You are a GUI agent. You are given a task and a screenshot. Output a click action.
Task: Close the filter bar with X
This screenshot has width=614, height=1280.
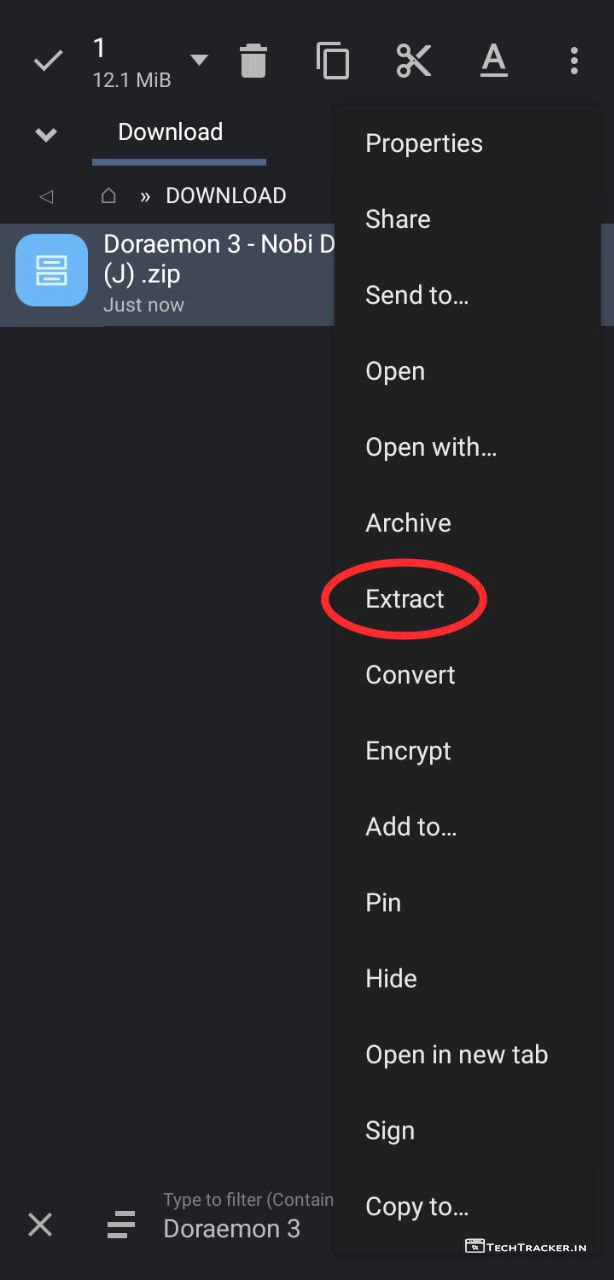(x=40, y=1224)
